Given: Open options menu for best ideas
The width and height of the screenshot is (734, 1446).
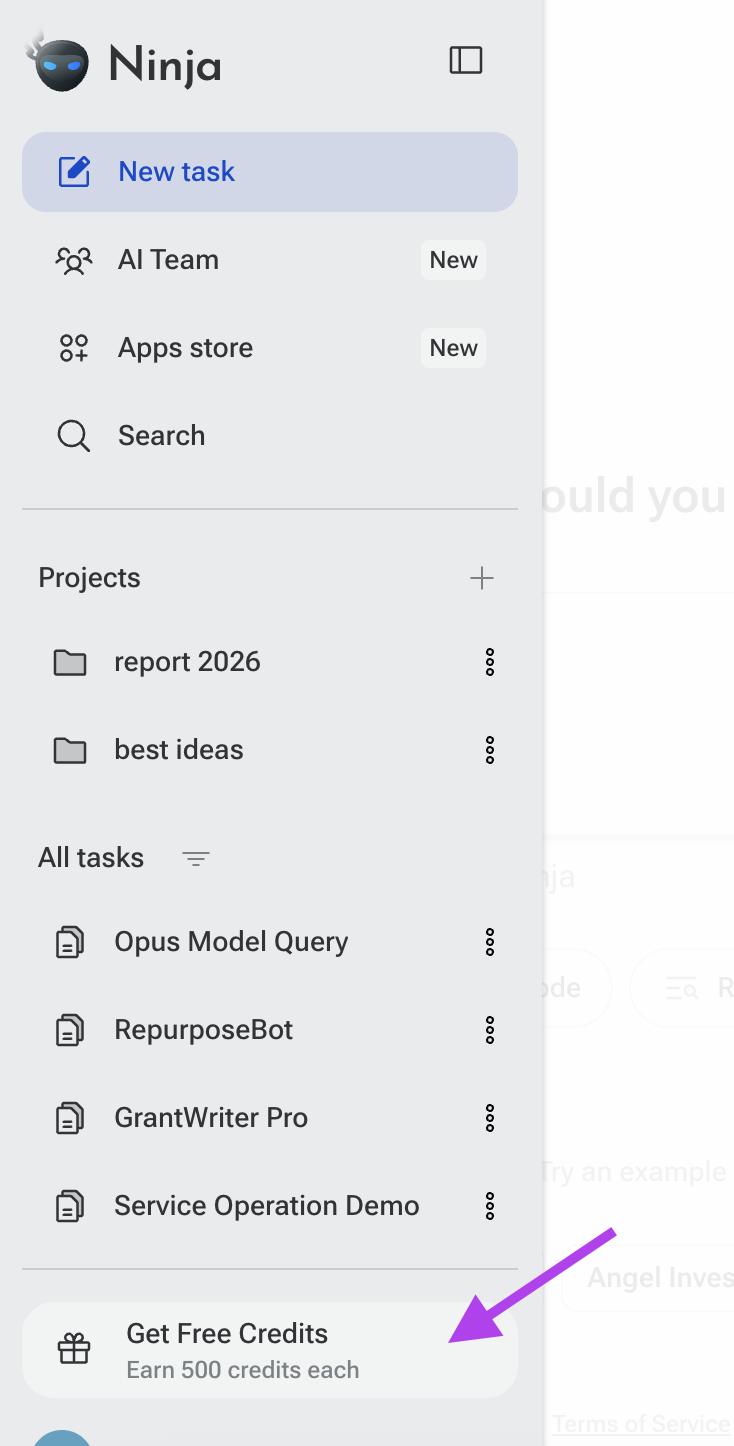Looking at the screenshot, I should [490, 750].
